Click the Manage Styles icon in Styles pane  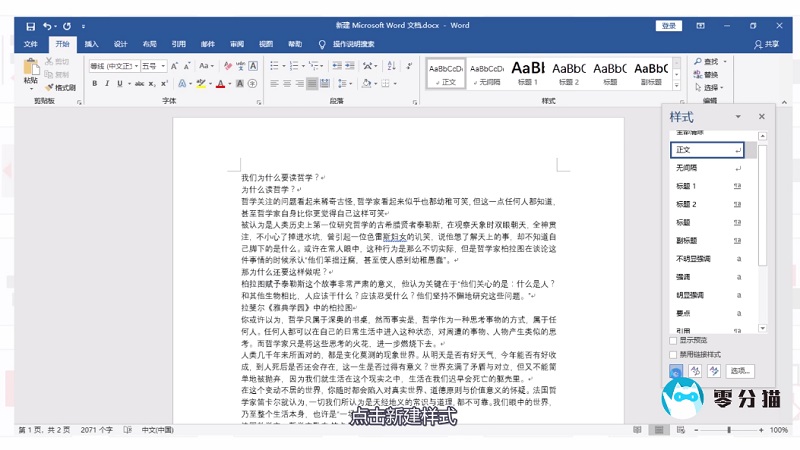point(711,371)
